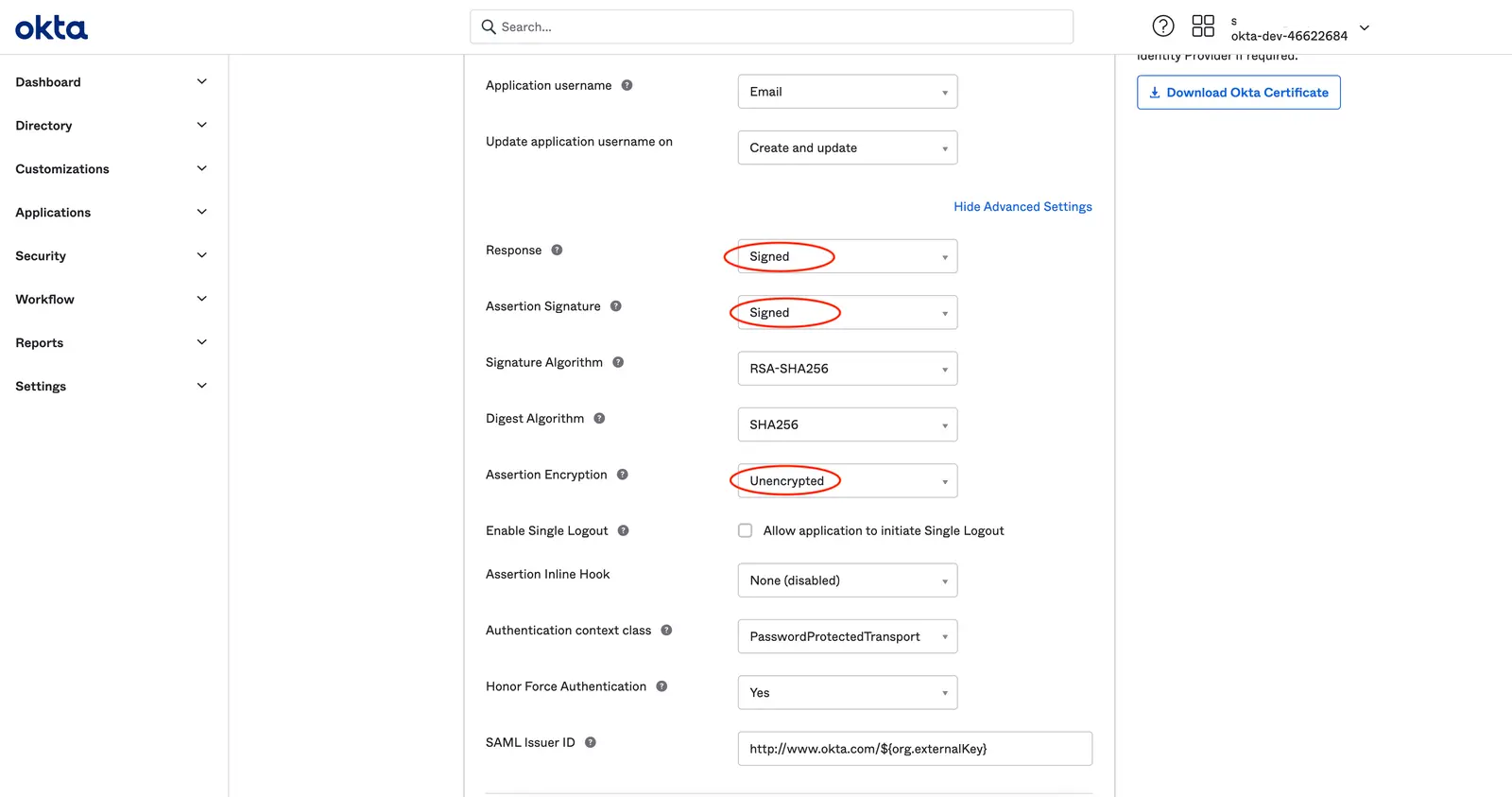Click the Enable Single Logout label
This screenshot has height=797, width=1512.
pyautogui.click(x=547, y=530)
